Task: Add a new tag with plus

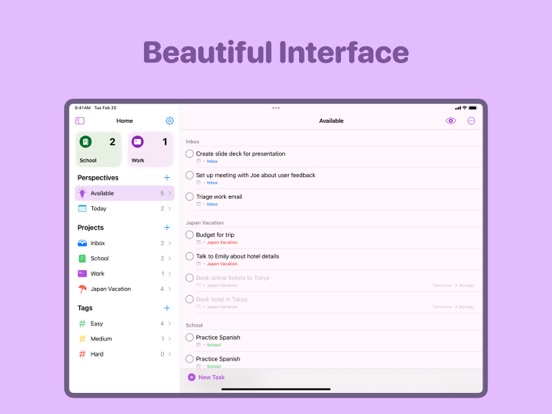Action: coord(167,308)
